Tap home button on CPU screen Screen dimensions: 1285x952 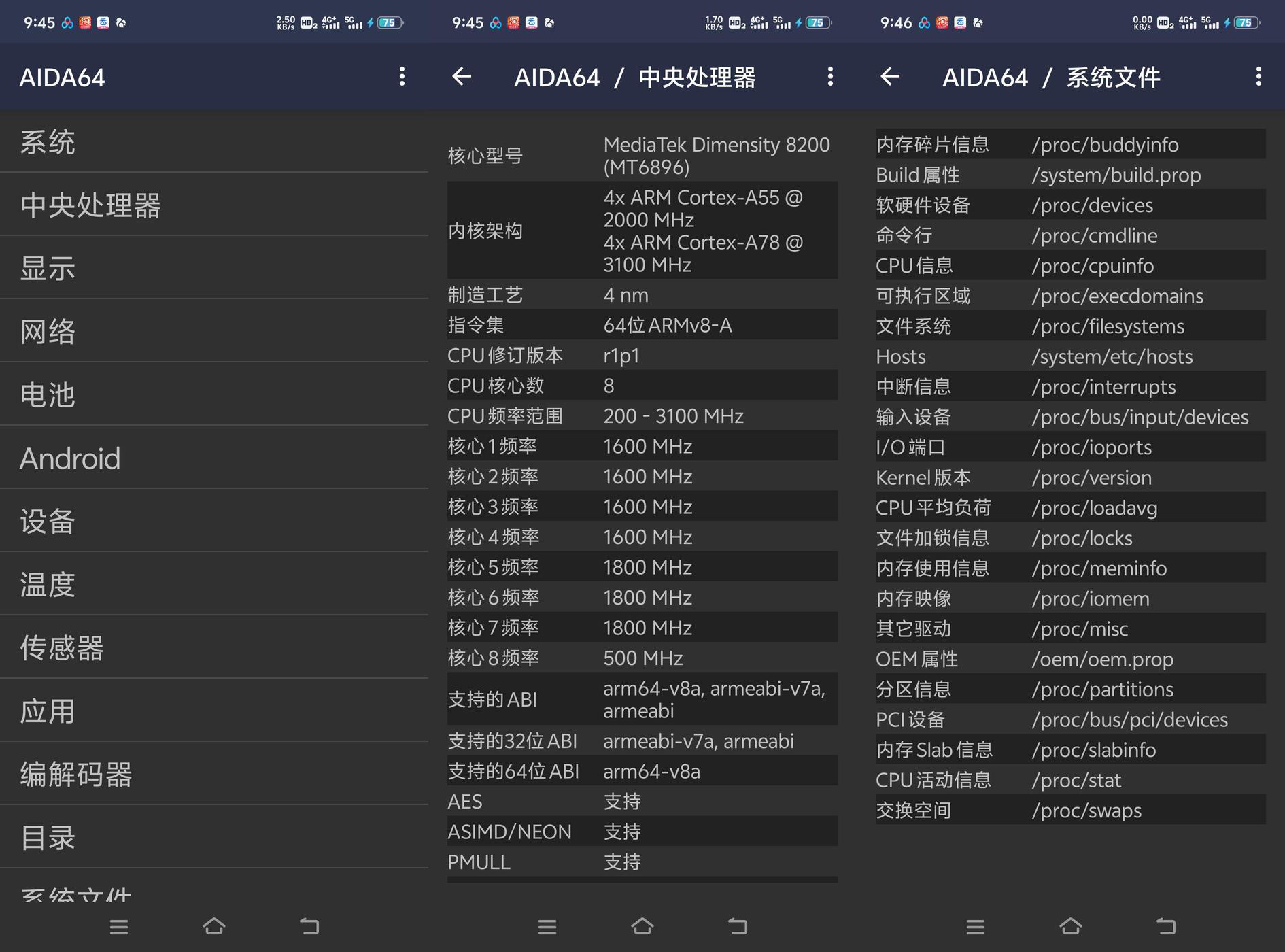coord(642,926)
